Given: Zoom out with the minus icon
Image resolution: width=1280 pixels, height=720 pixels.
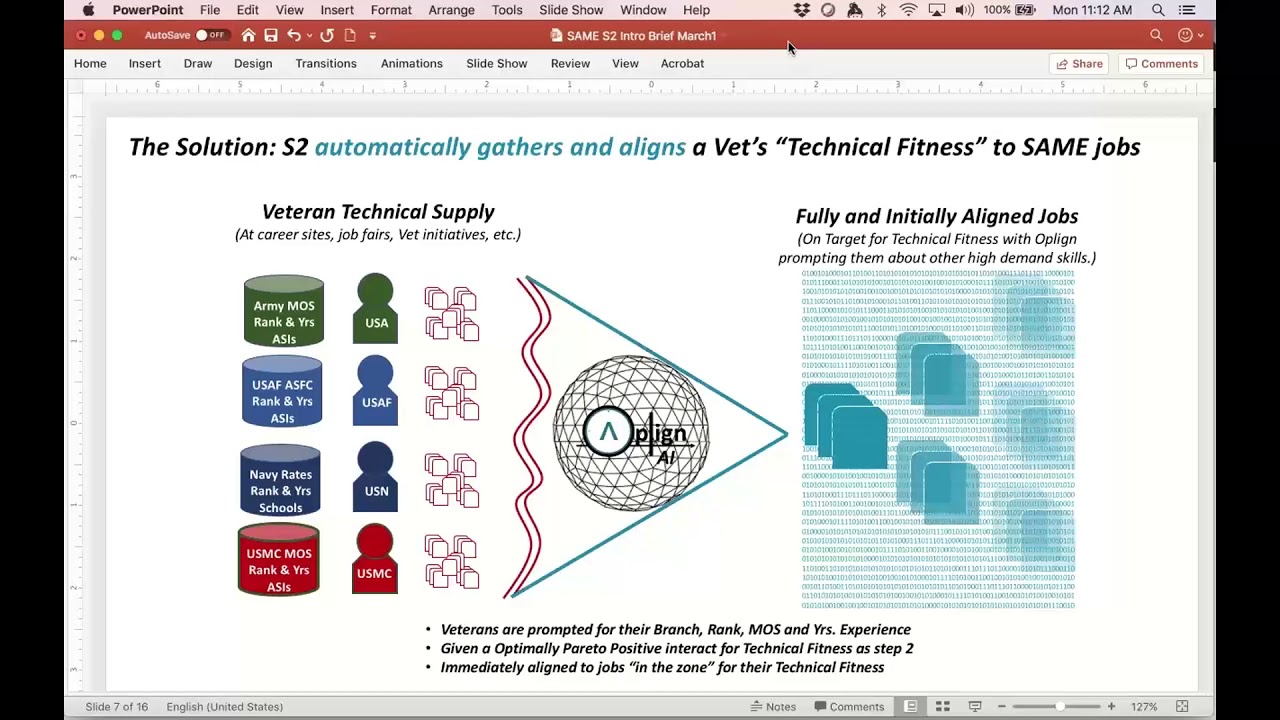Looking at the screenshot, I should click(x=1001, y=707).
